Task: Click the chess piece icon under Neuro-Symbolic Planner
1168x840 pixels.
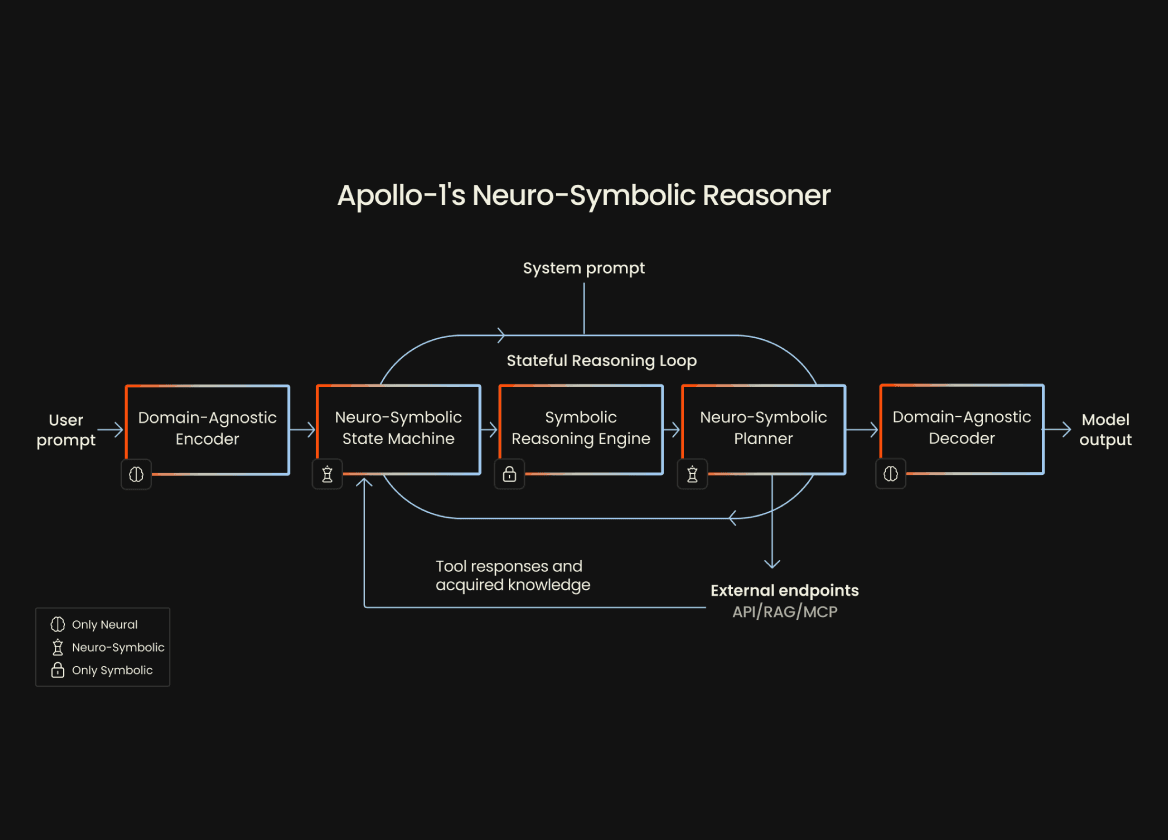Action: (692, 475)
